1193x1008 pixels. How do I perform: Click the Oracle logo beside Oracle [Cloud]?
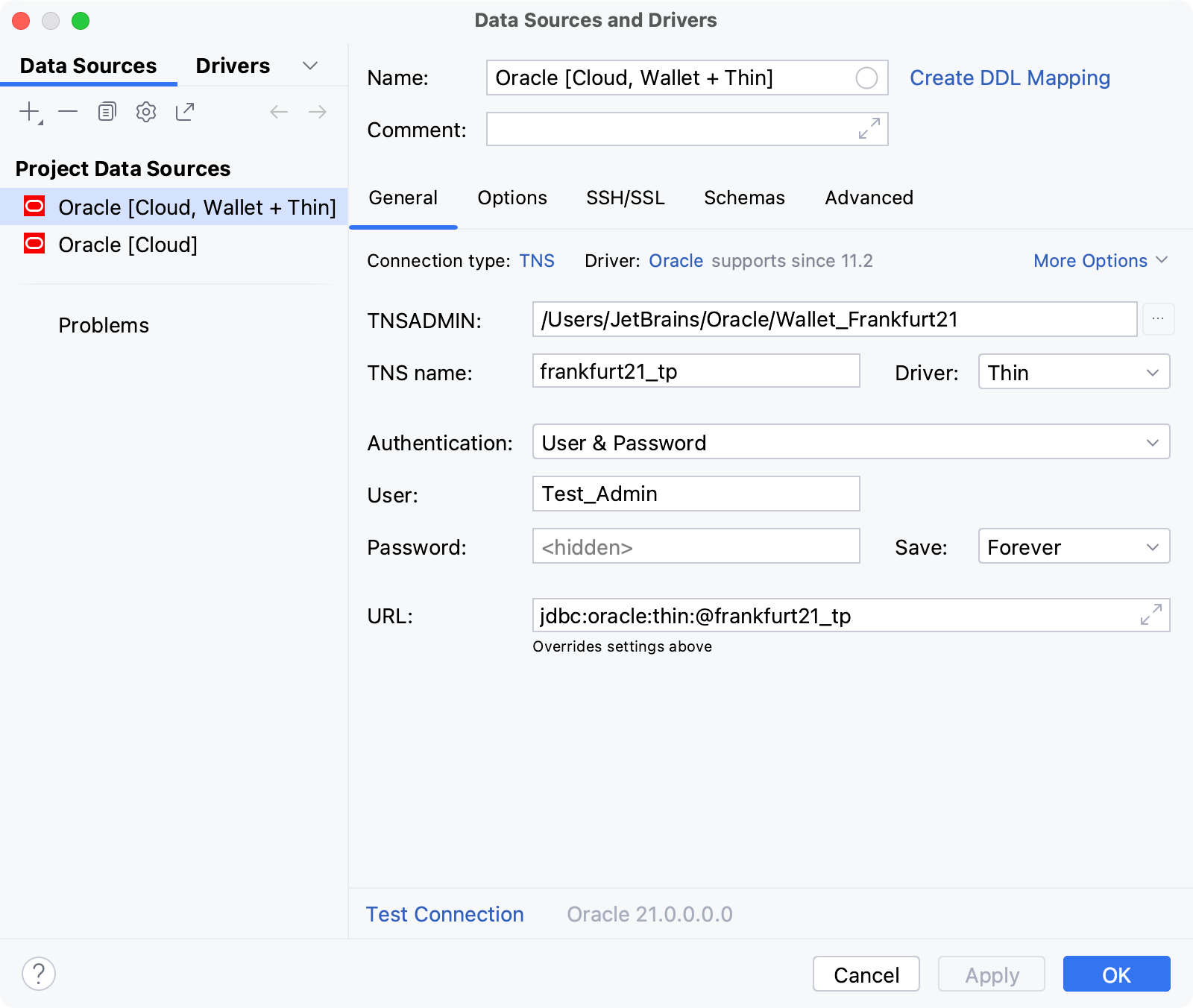(34, 243)
